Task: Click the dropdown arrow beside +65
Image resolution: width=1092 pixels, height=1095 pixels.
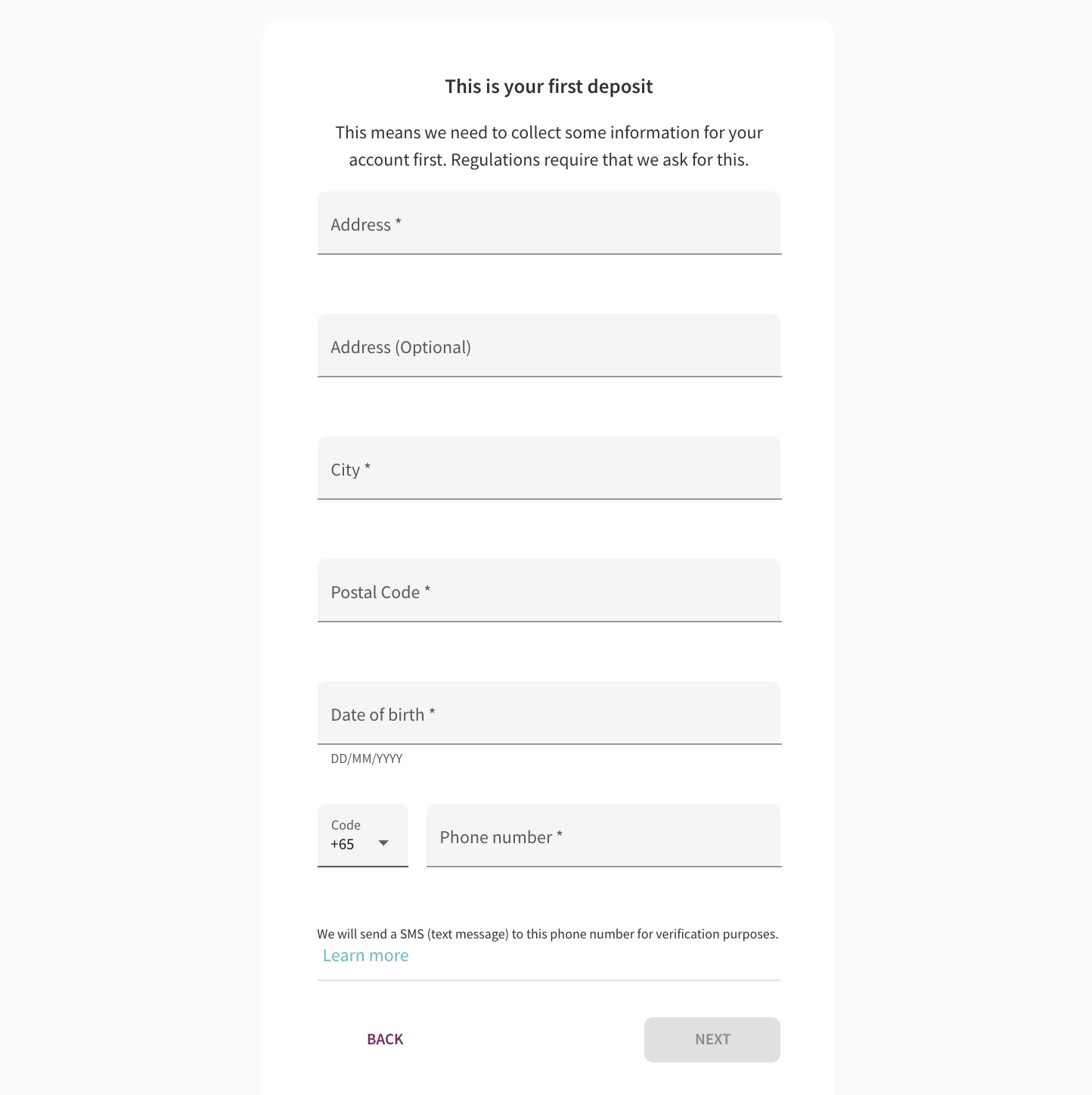Action: click(x=383, y=843)
